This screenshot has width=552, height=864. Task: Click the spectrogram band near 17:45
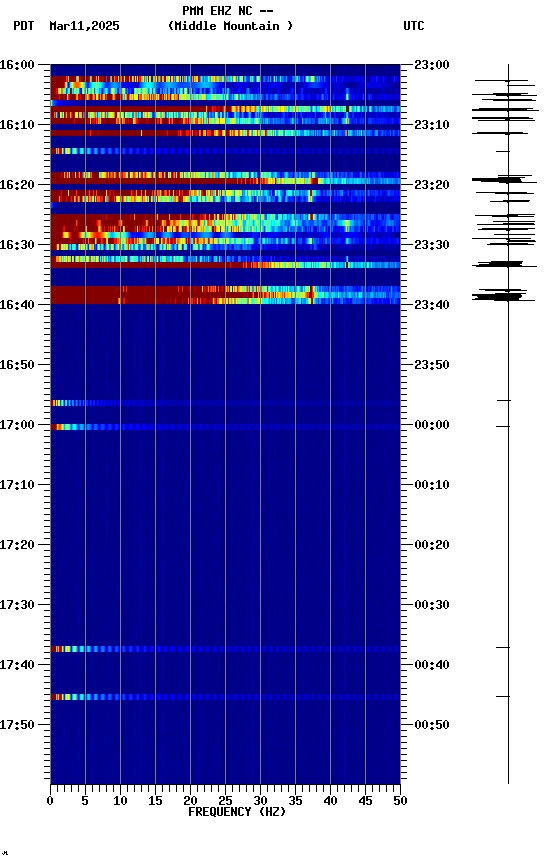coord(225,697)
